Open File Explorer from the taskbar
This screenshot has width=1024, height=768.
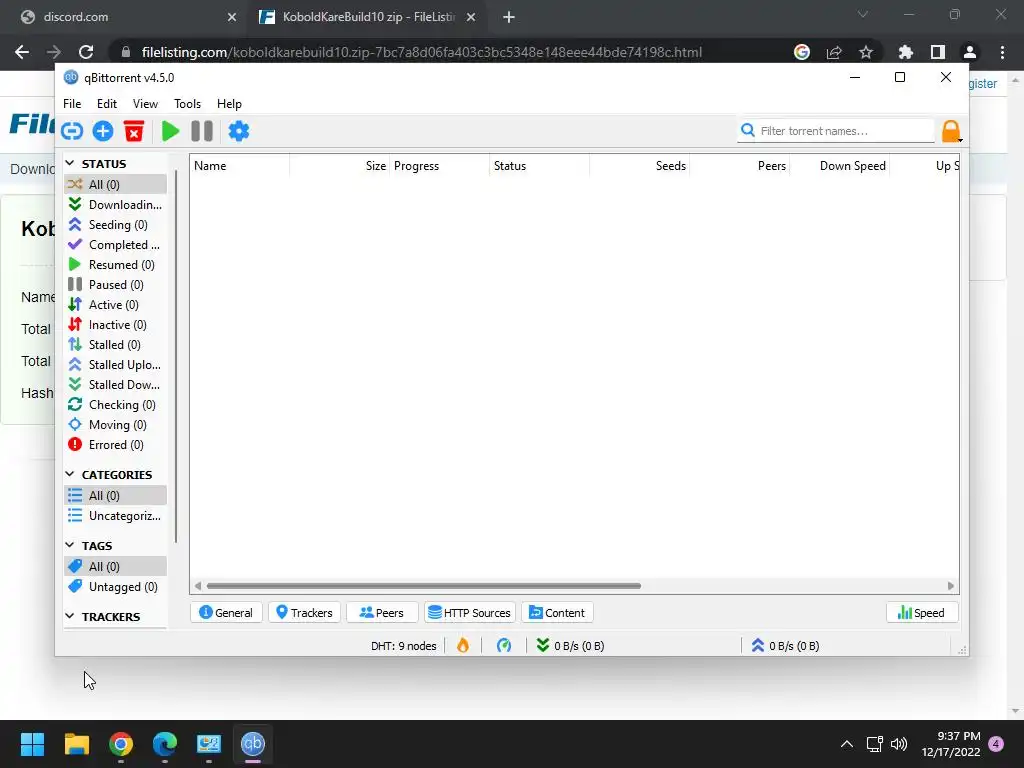76,744
